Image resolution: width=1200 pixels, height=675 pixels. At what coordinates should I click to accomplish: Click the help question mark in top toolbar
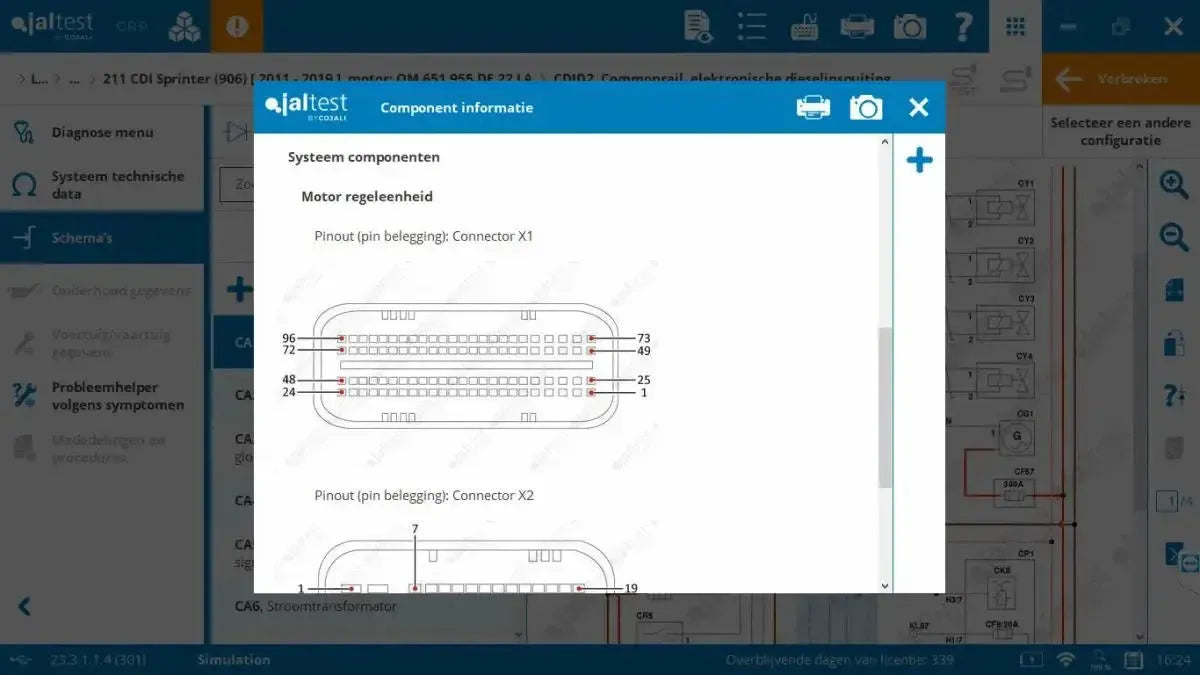962,26
